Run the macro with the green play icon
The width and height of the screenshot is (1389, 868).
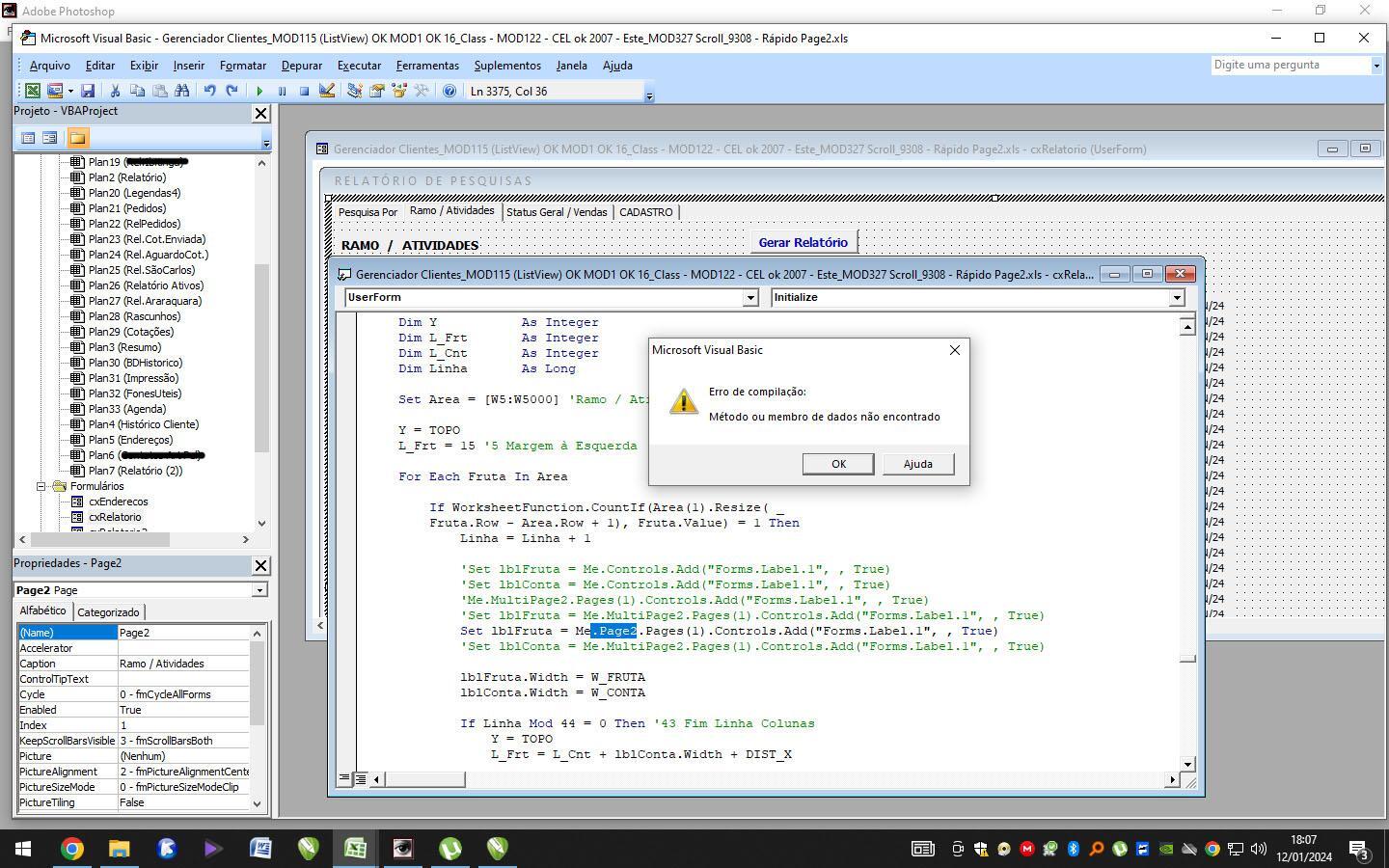(259, 91)
